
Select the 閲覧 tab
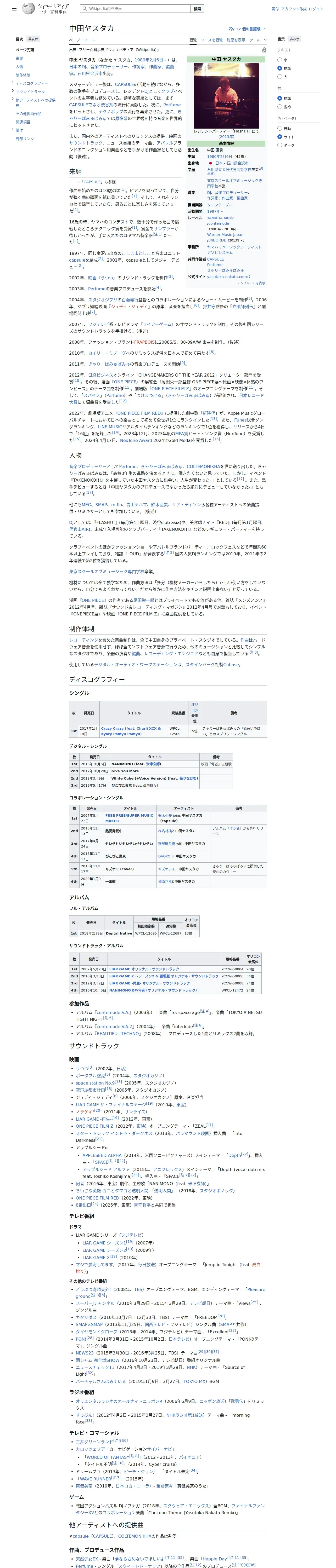[193, 40]
